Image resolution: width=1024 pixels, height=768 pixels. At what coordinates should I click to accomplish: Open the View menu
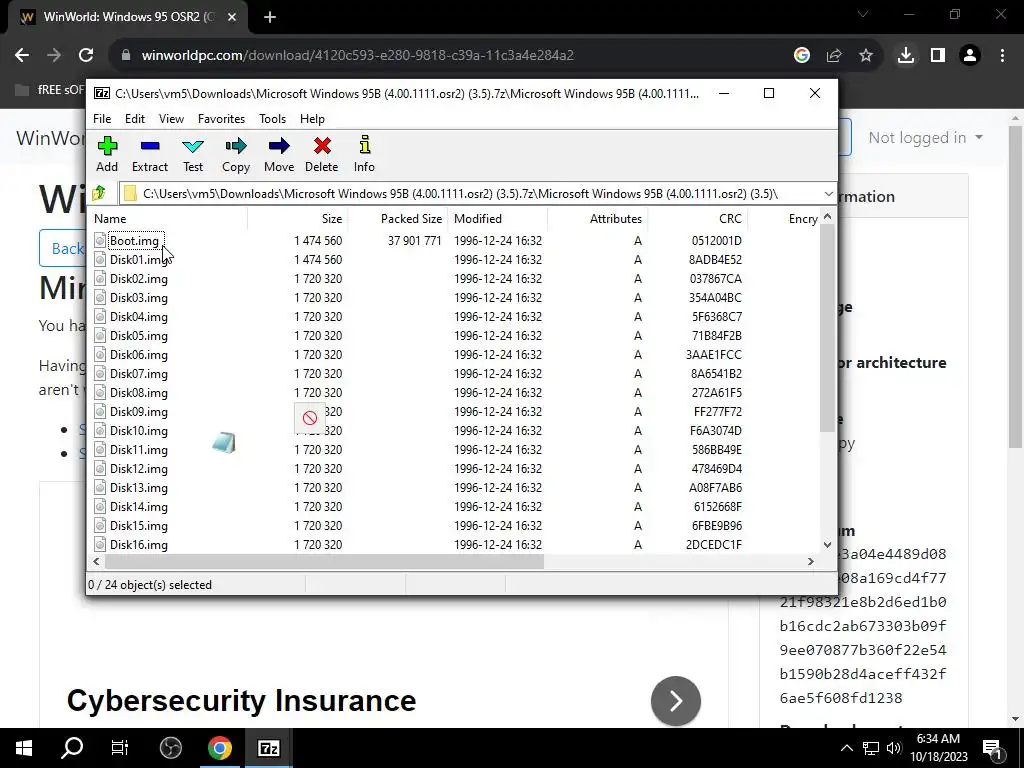pyautogui.click(x=171, y=119)
